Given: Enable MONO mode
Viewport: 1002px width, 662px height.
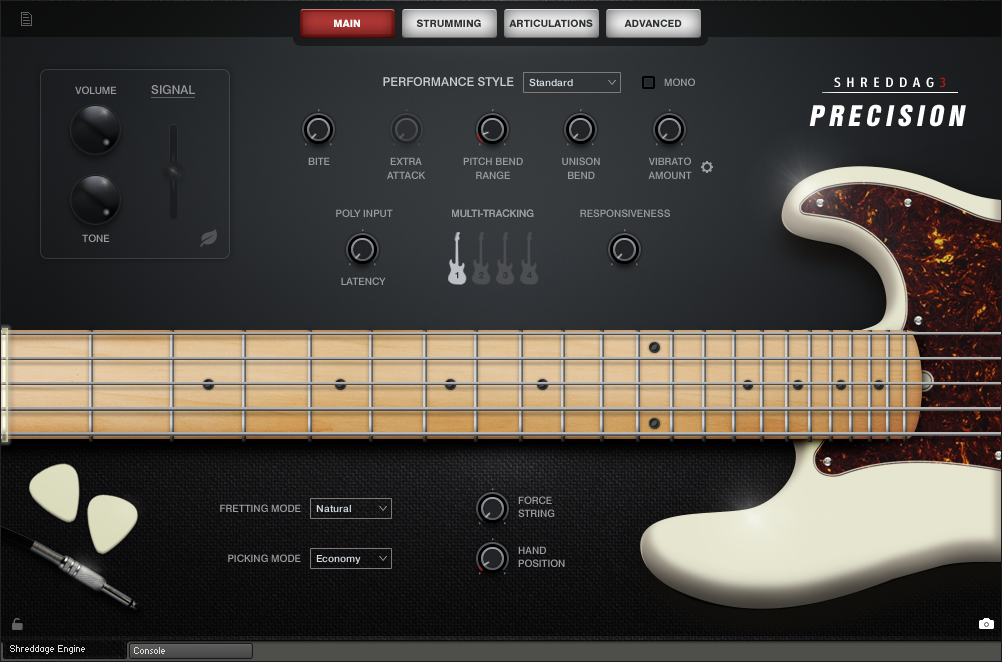Looking at the screenshot, I should (x=647, y=82).
